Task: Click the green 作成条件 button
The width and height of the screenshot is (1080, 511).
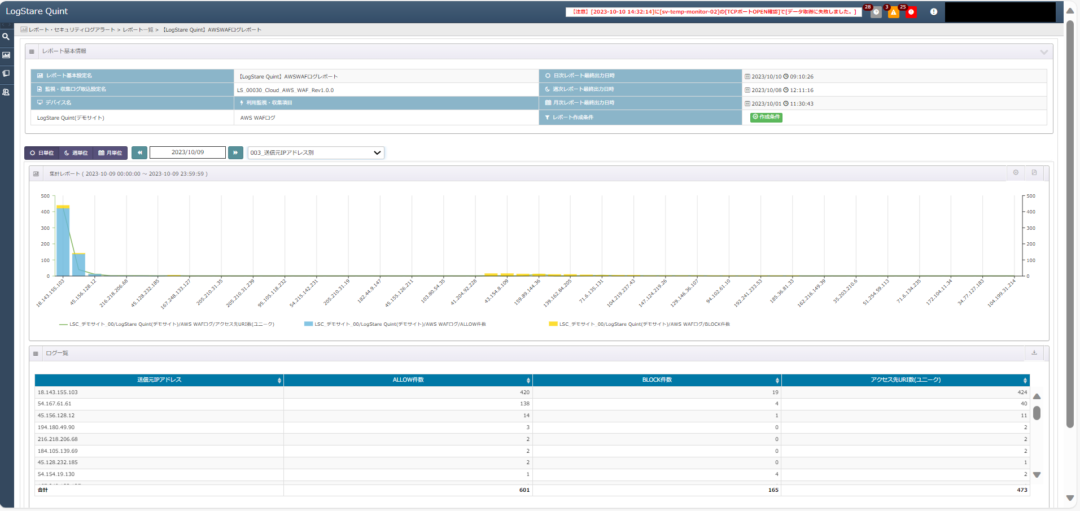Action: pos(766,117)
